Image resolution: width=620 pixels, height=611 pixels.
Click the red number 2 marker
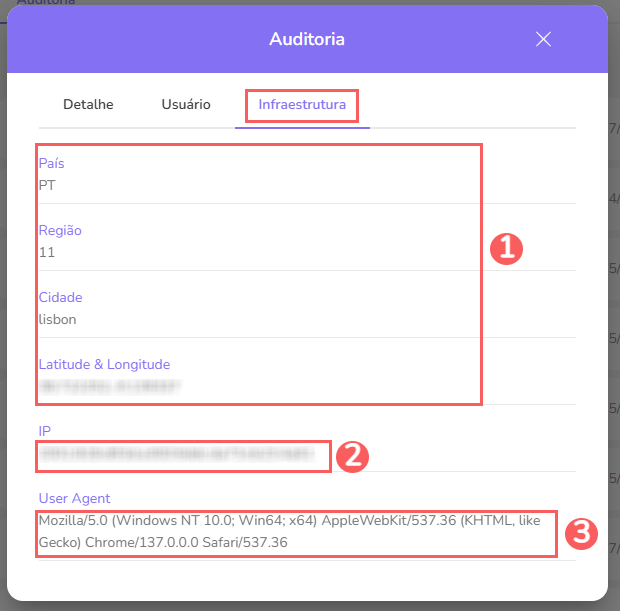(353, 456)
